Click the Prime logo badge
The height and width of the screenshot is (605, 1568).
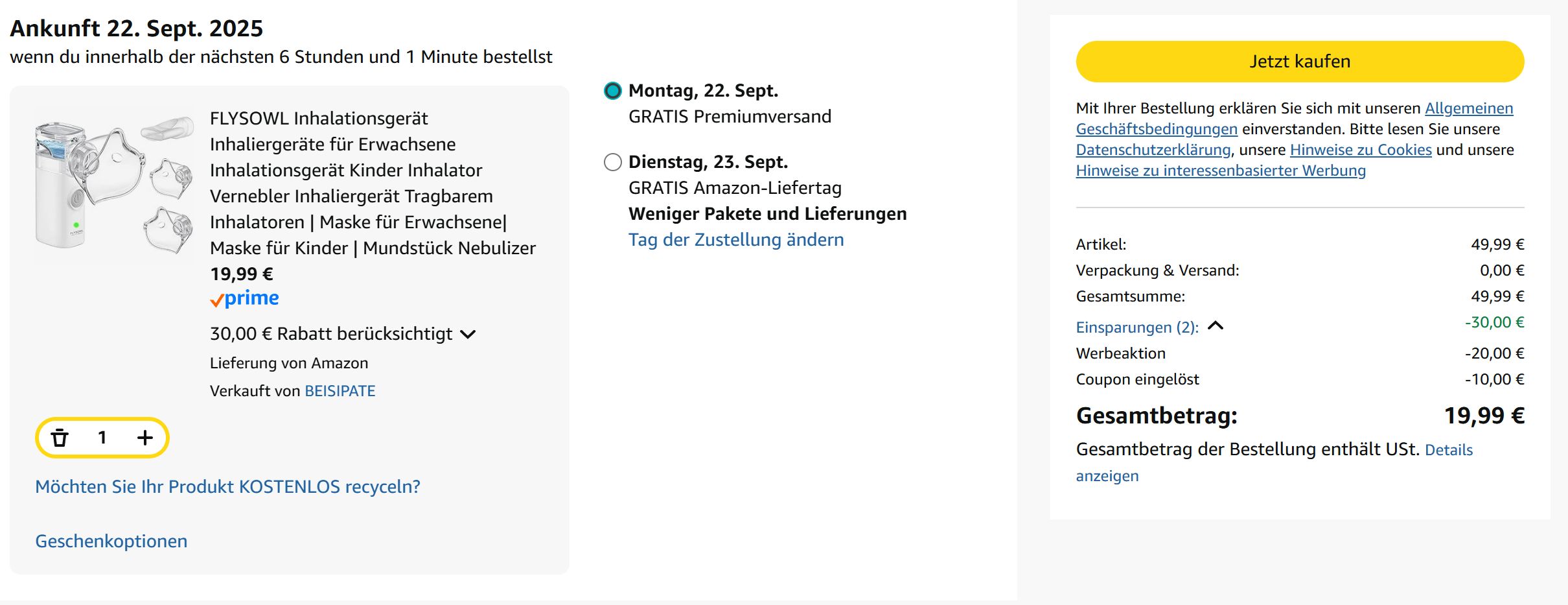[x=244, y=298]
